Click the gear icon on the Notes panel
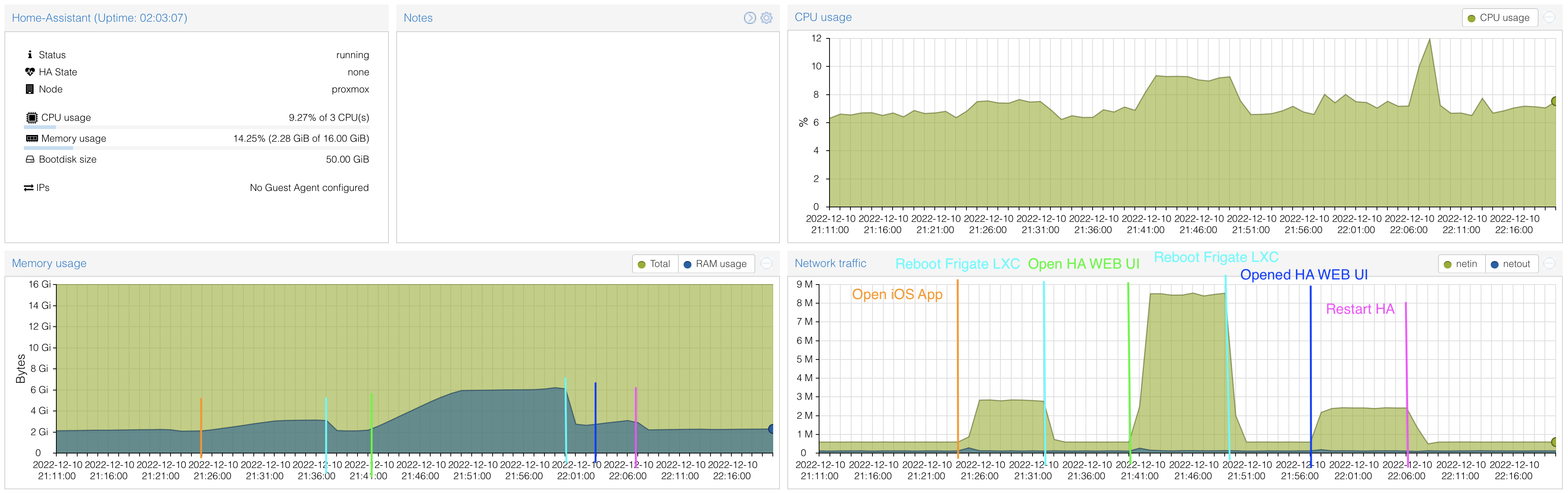 coord(766,18)
